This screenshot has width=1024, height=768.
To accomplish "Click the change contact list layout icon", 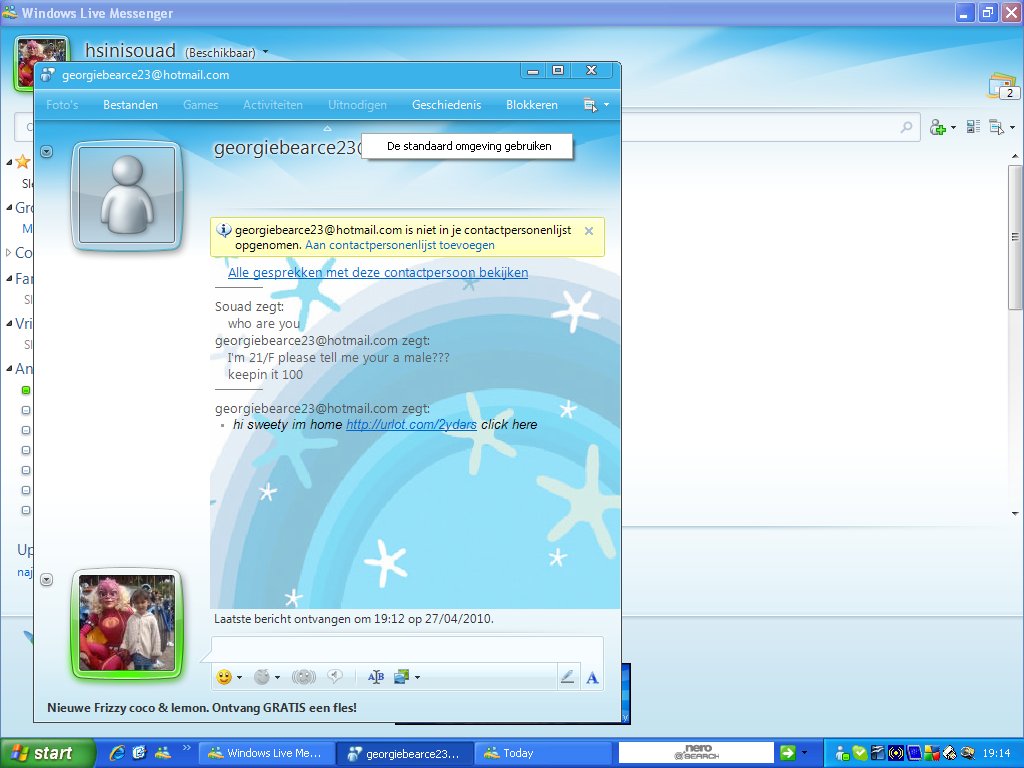I will pyautogui.click(x=973, y=127).
